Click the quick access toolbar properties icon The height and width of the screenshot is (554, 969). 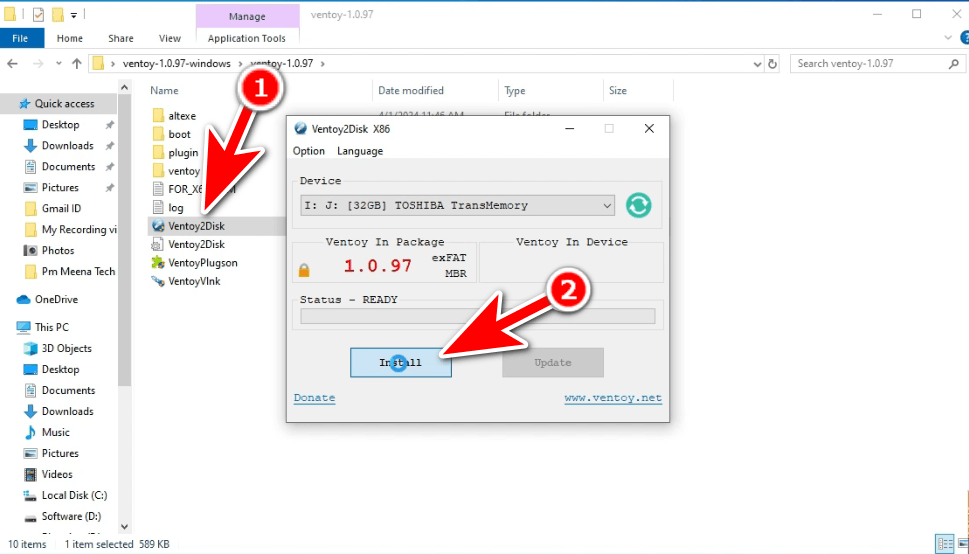pyautogui.click(x=38, y=14)
